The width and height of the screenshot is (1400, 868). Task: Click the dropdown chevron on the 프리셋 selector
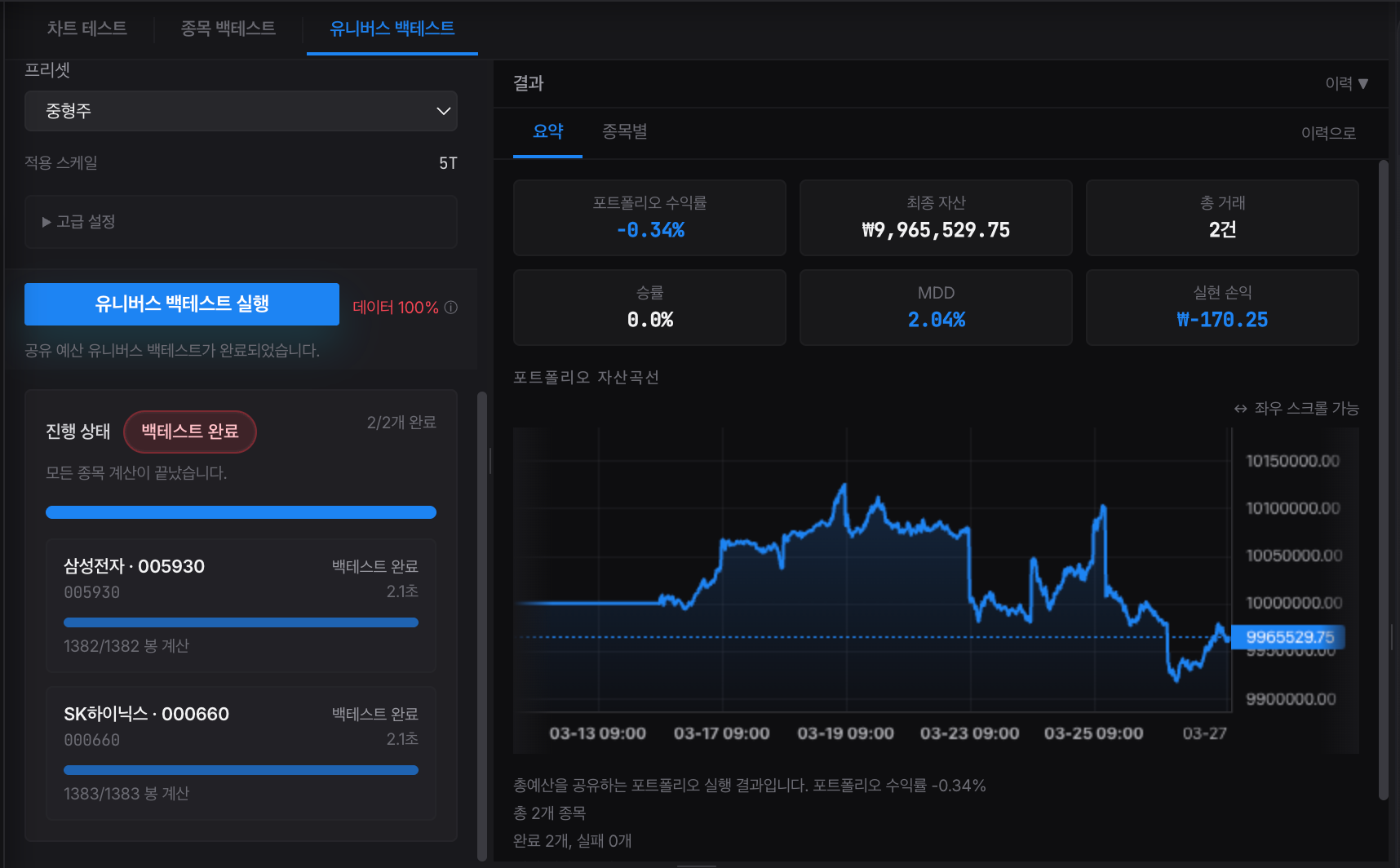(442, 111)
